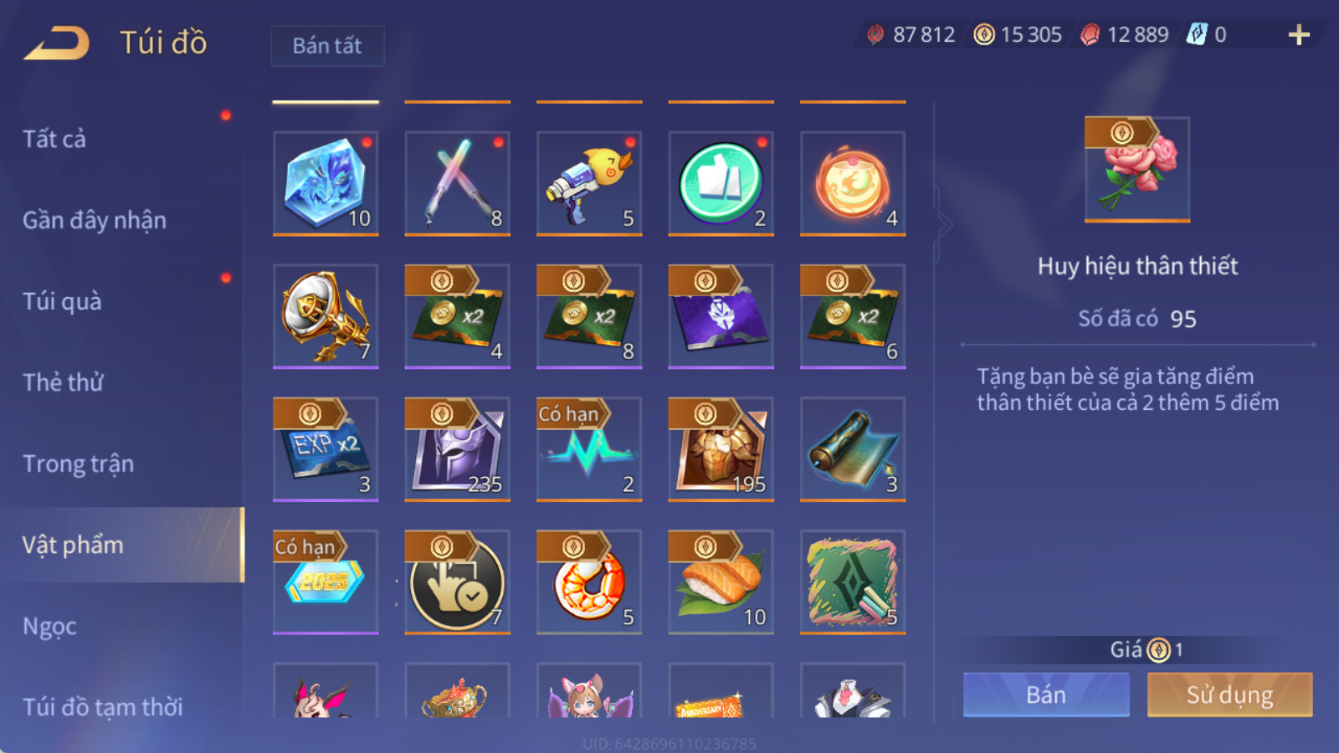
Task: Click the Bán tất button
Action: pos(328,46)
